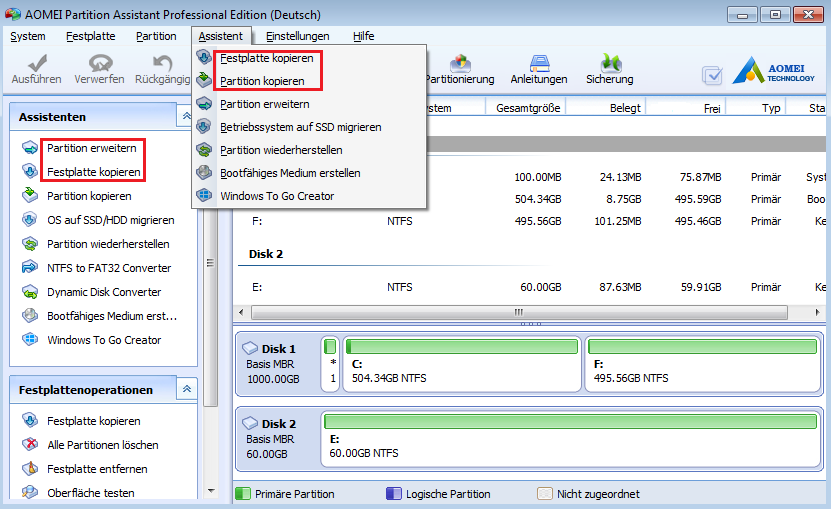Choose Partition erweitern in the Assistent menu
The image size is (831, 509).
(264, 104)
